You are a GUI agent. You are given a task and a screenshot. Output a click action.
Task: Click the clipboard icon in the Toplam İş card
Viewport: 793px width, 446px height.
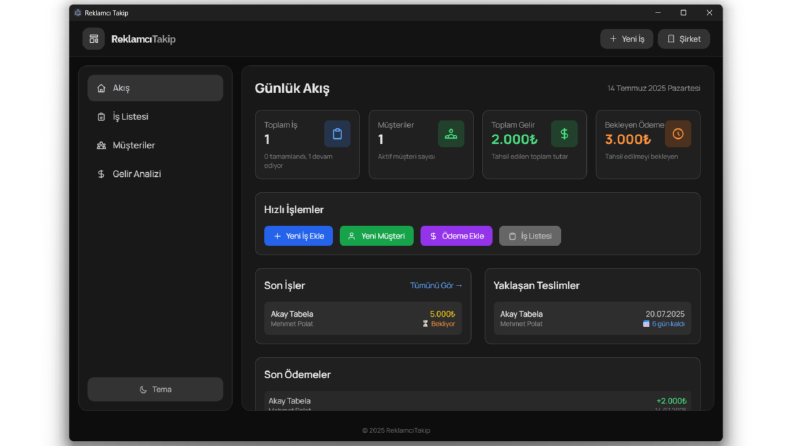pos(337,134)
